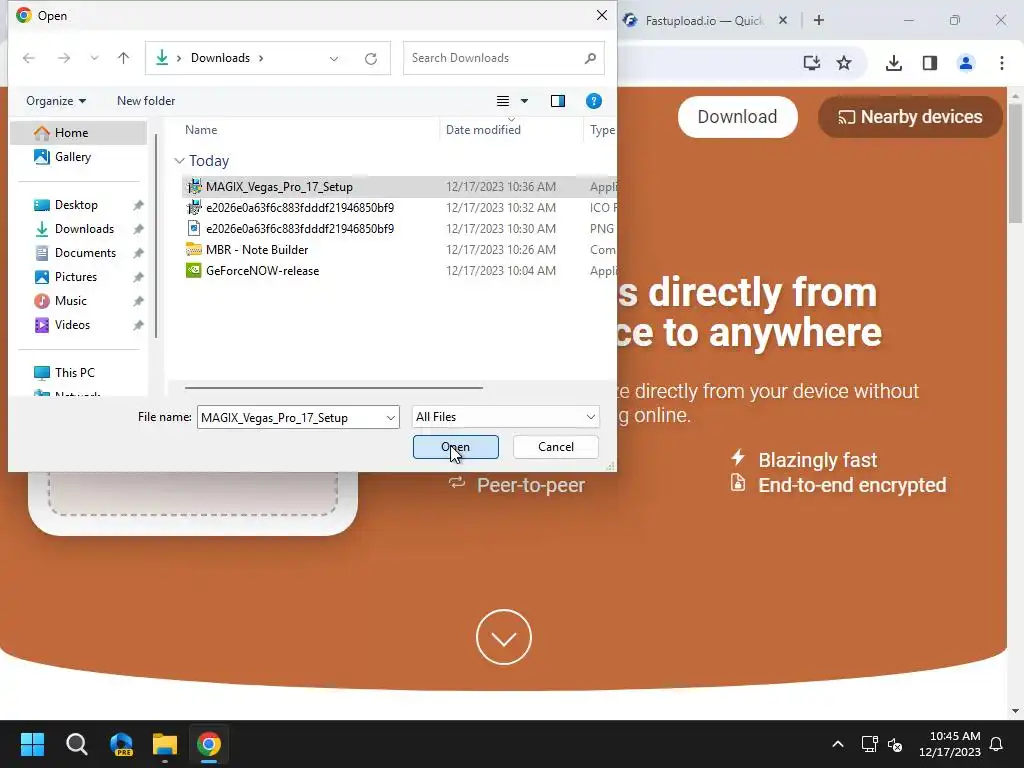The image size is (1024, 768).
Task: Select the PNG file e2026e0a63f6c883fdddf21946850bf9
Action: [398, 229]
